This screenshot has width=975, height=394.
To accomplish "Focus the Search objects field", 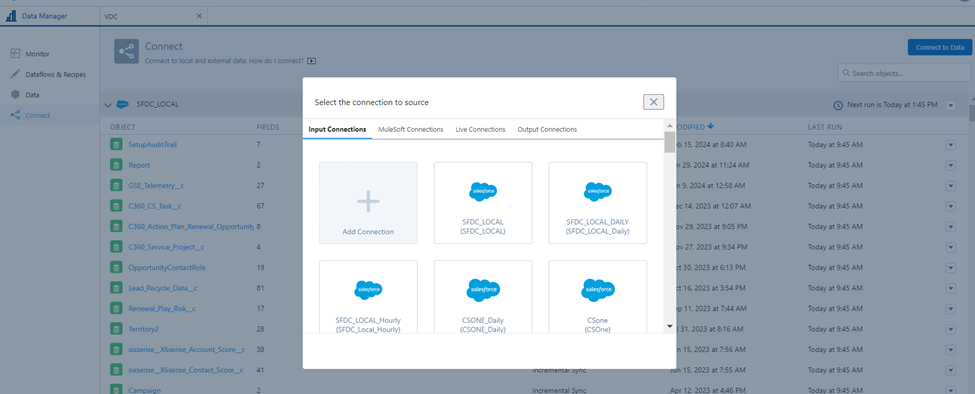I will (x=905, y=73).
